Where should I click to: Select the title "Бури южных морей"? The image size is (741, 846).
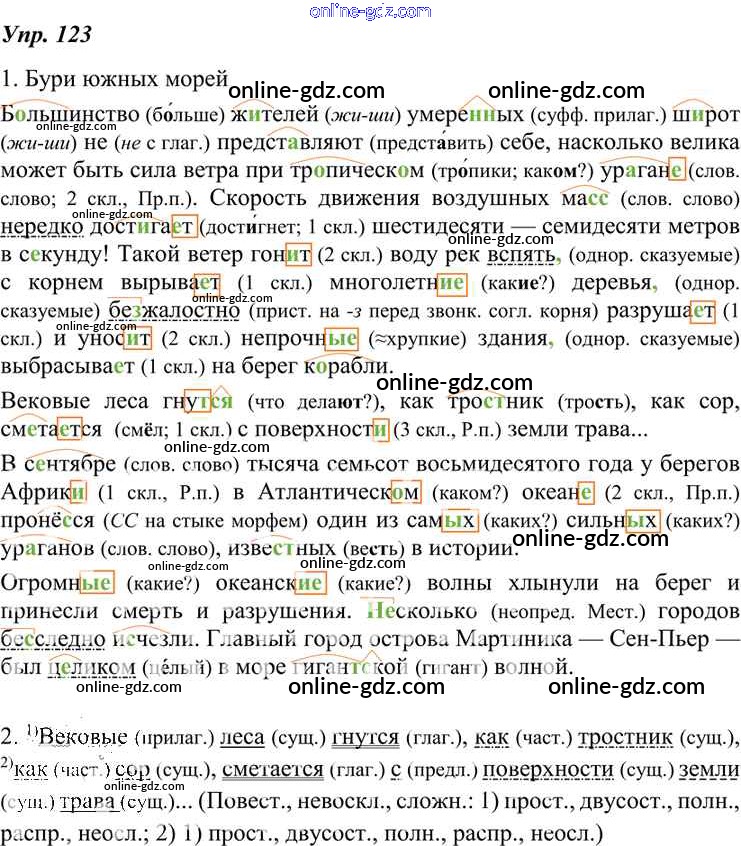click(125, 78)
